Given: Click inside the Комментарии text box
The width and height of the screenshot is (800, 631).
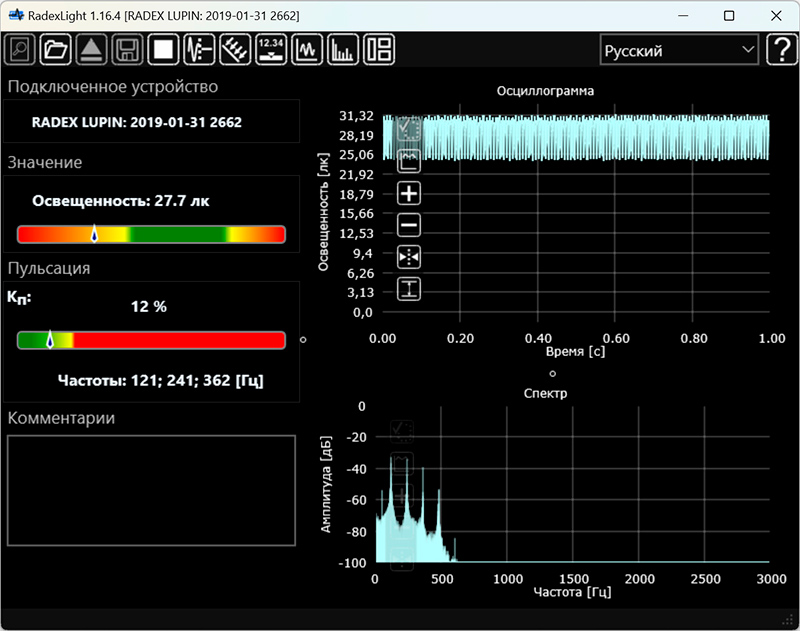Looking at the screenshot, I should (x=151, y=490).
